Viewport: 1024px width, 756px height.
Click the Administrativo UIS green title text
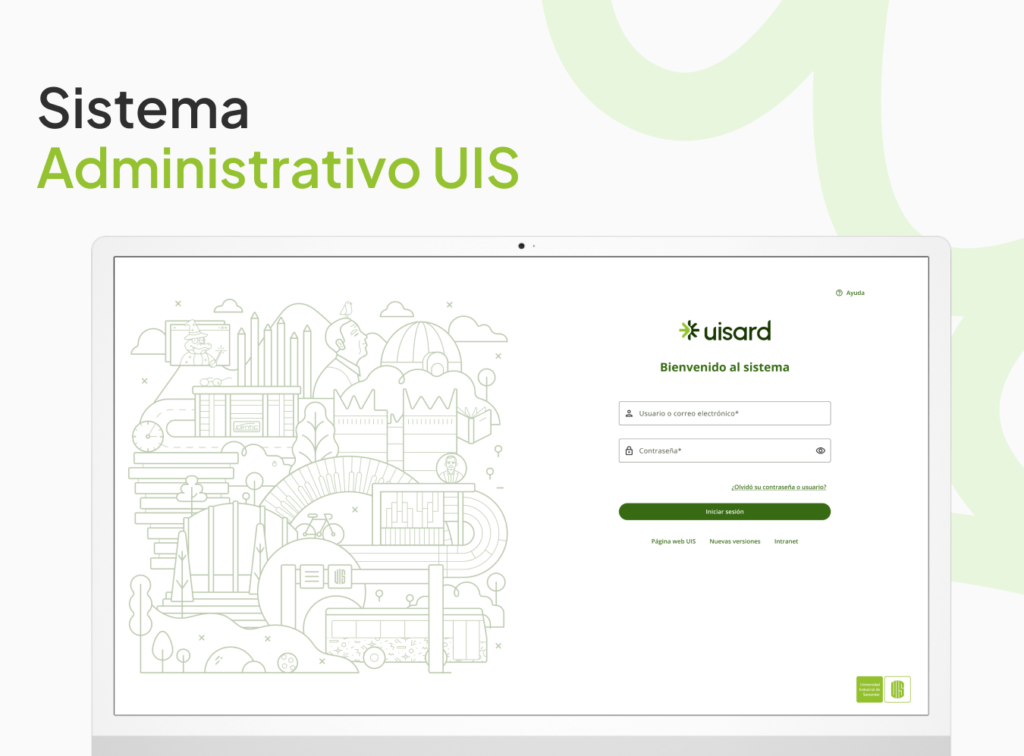coord(278,168)
